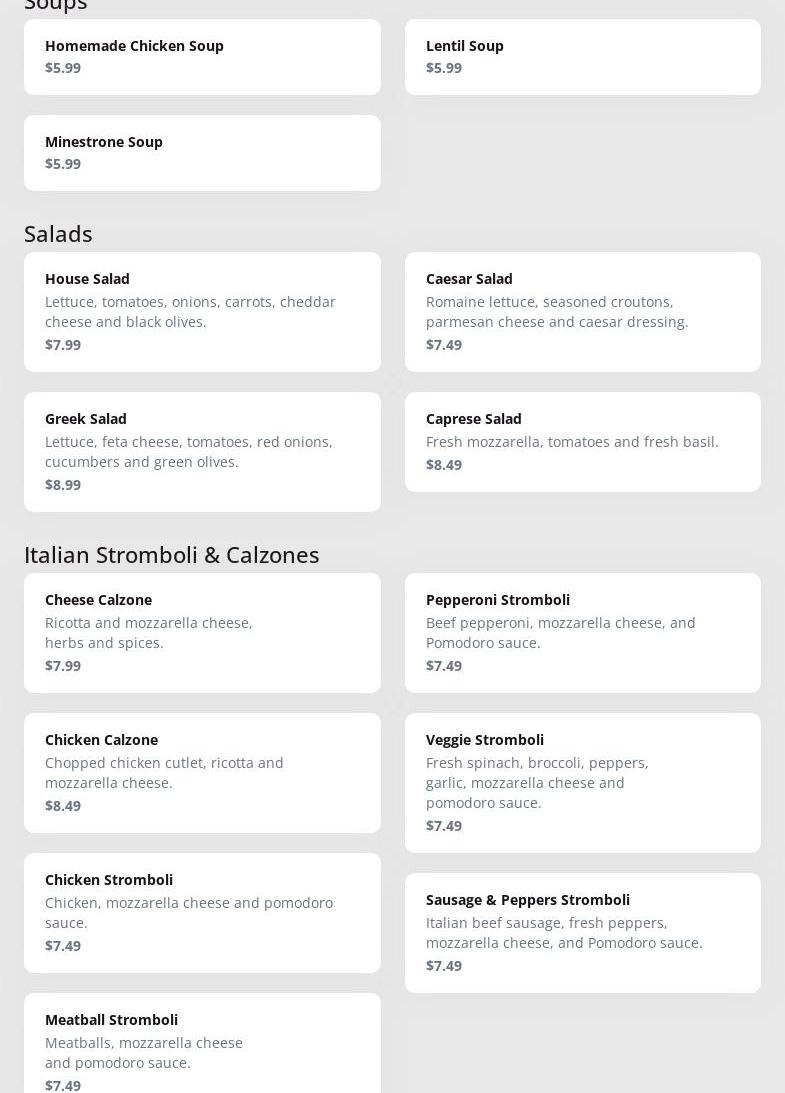The image size is (785, 1093).
Task: Choose the Pepperoni Stromboli card
Action: [582, 633]
